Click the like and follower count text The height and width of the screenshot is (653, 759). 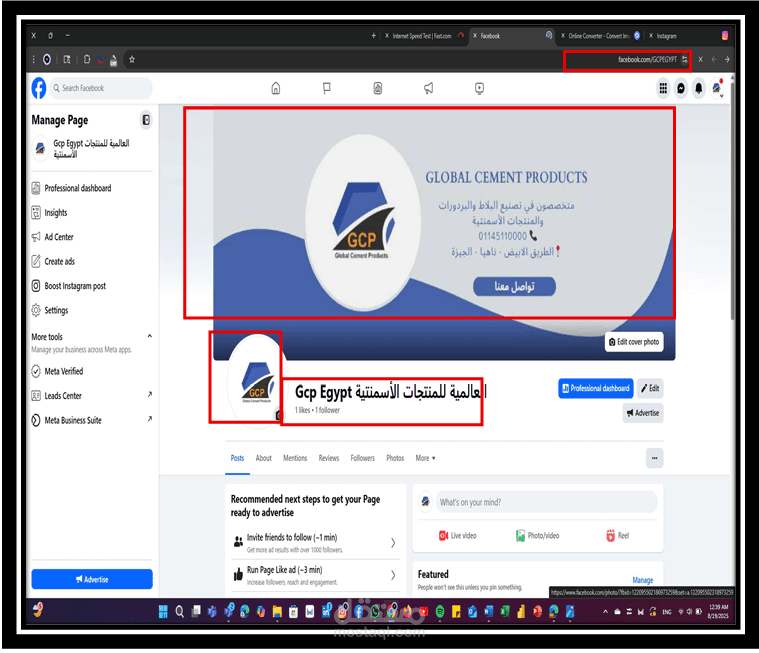(318, 410)
